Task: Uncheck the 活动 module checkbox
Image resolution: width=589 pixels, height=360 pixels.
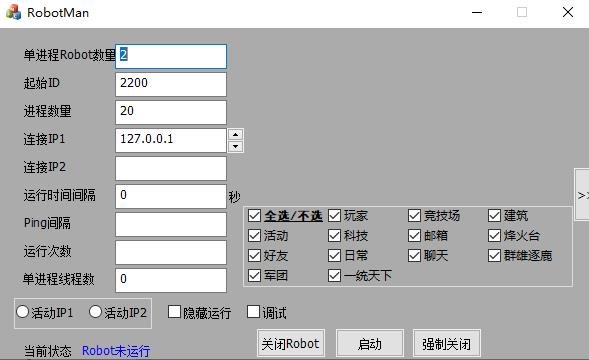Action: click(254, 236)
